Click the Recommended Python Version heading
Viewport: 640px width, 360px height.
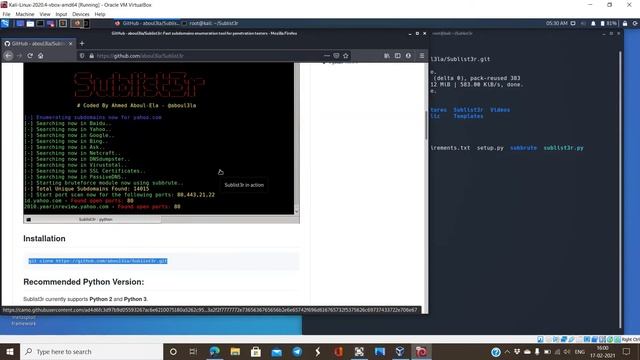84,282
